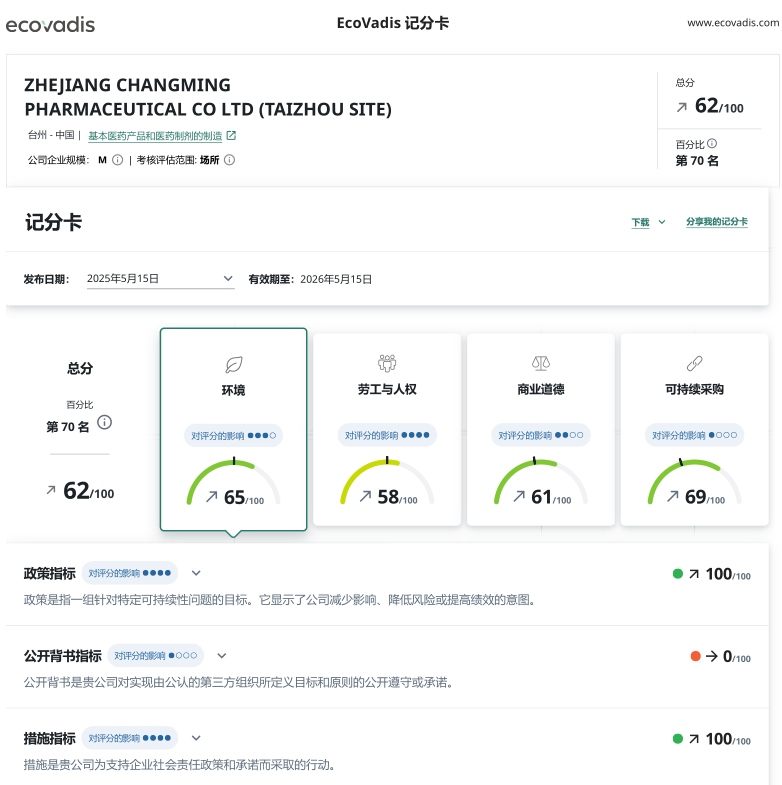Viewport: 782px width, 785px height.
Task: Click the impact badge next to 措施指标
Action: tap(130, 738)
